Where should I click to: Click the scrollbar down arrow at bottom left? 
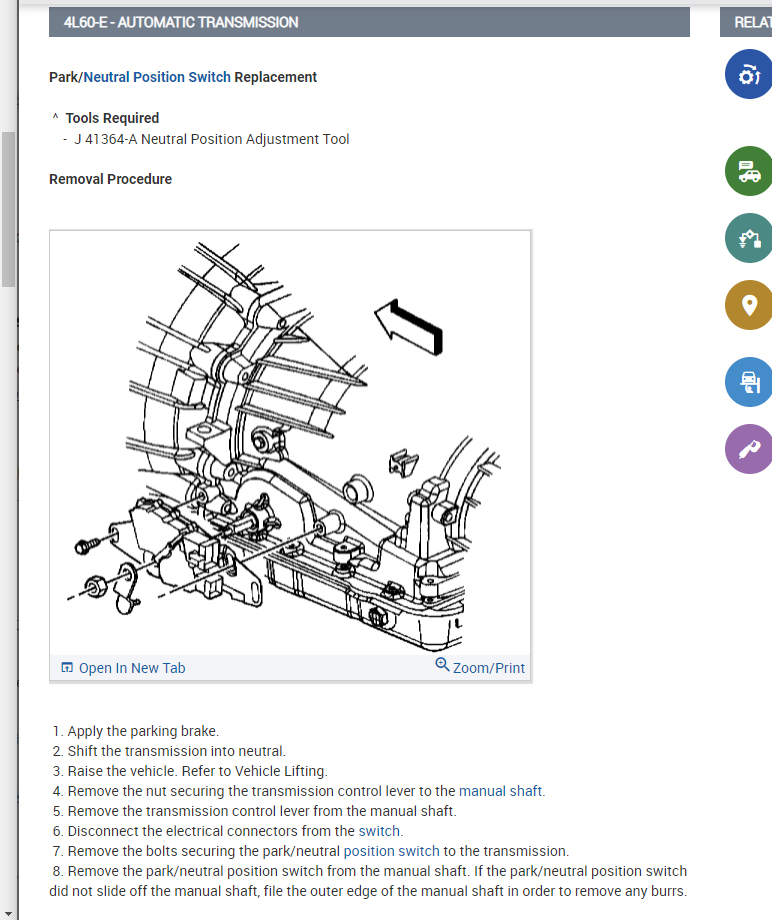8,914
